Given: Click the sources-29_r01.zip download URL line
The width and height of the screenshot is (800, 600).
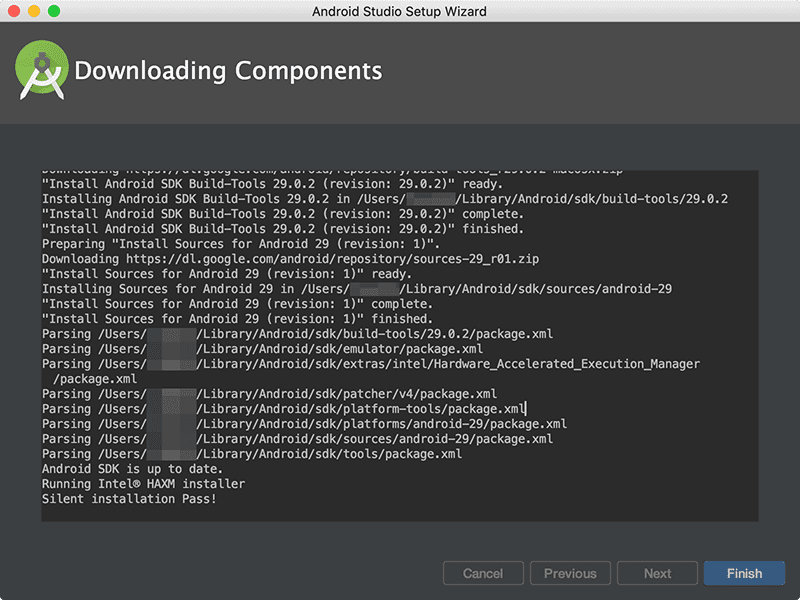Looking at the screenshot, I should [290, 259].
